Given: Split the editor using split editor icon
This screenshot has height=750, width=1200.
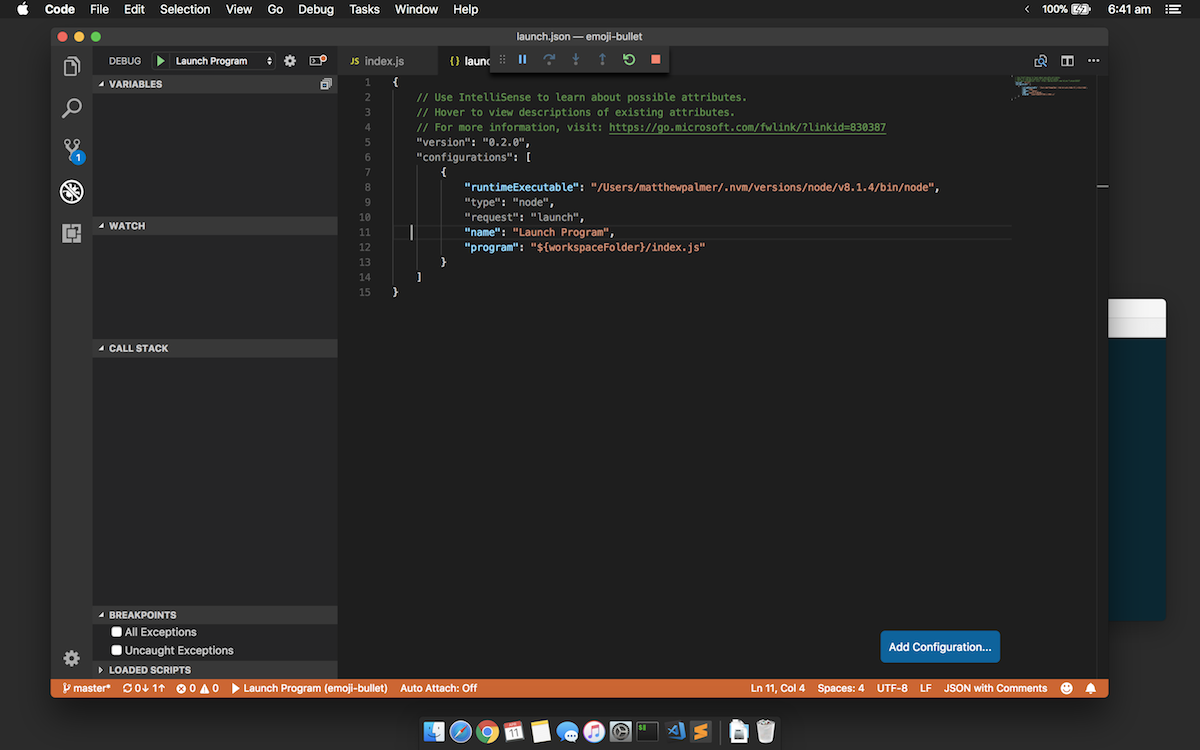Looking at the screenshot, I should tap(1068, 60).
